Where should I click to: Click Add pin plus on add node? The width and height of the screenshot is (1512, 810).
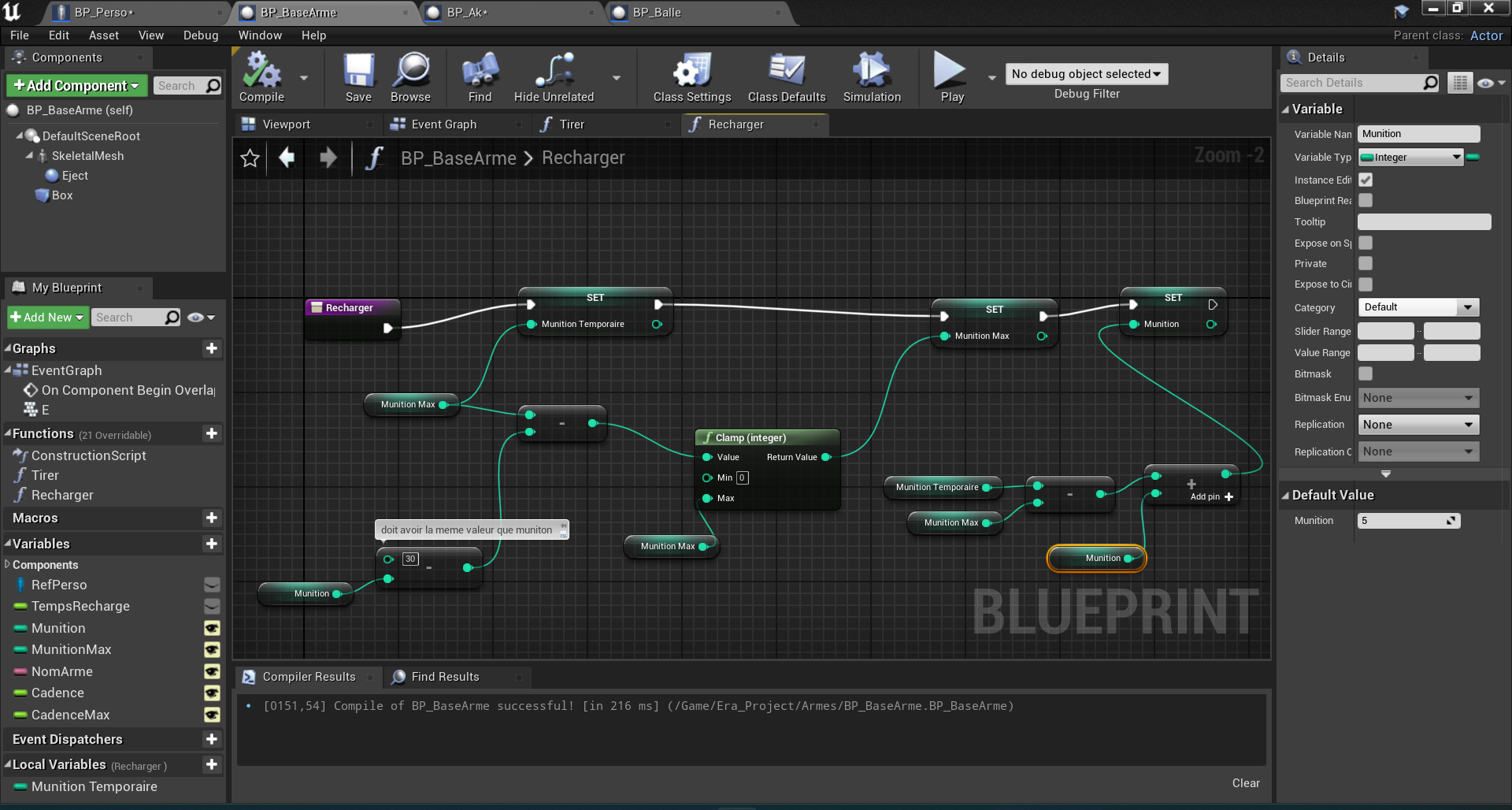1228,496
